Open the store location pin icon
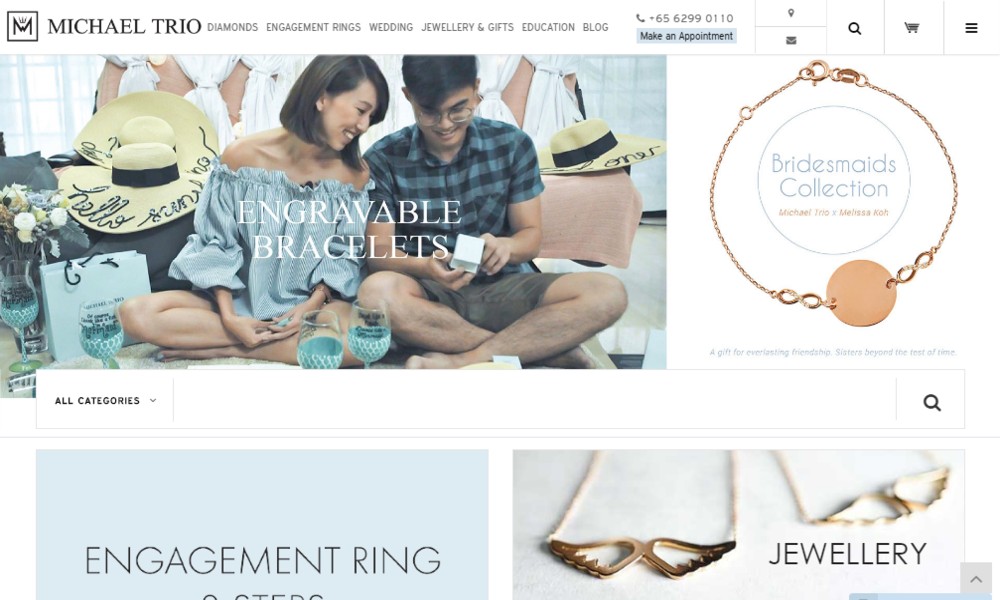This screenshot has width=1000, height=600. click(x=791, y=13)
